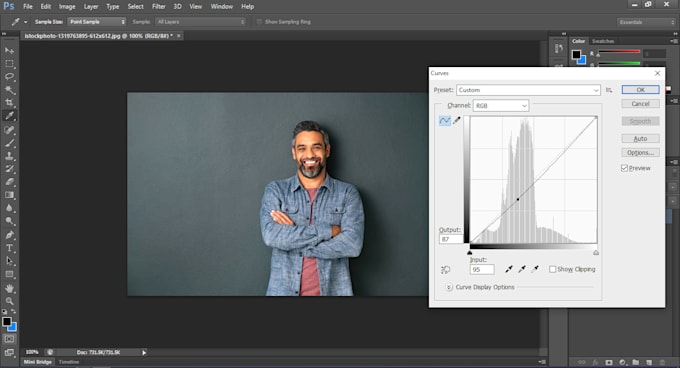Disable the Preview checkbox in Curves
The height and width of the screenshot is (368, 680).
(624, 168)
